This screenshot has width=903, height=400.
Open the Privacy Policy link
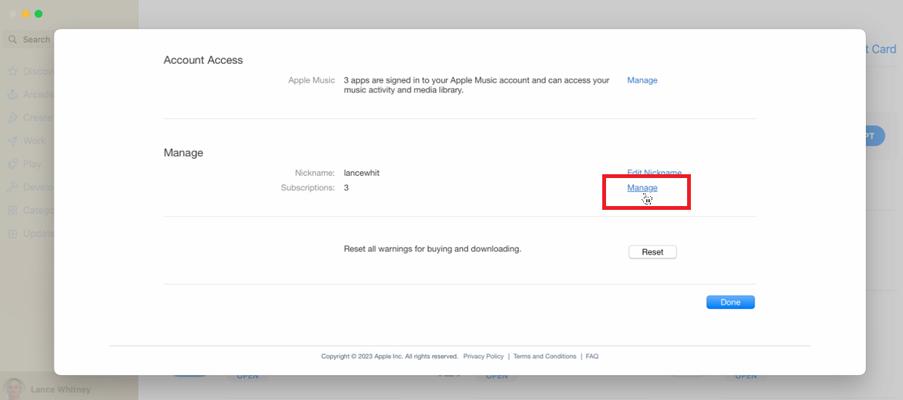click(x=483, y=356)
